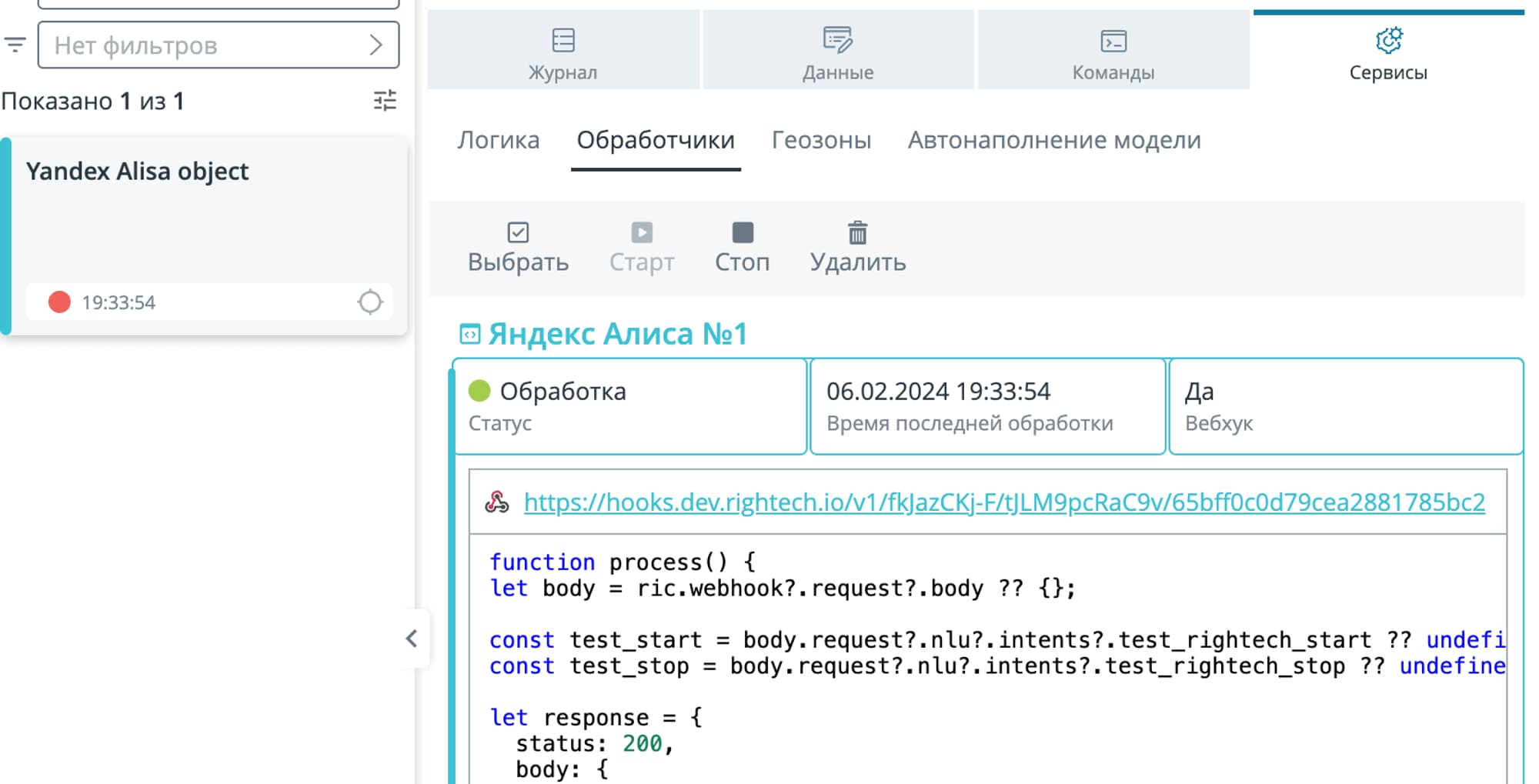Switch to the Журнал tab

[x=563, y=52]
